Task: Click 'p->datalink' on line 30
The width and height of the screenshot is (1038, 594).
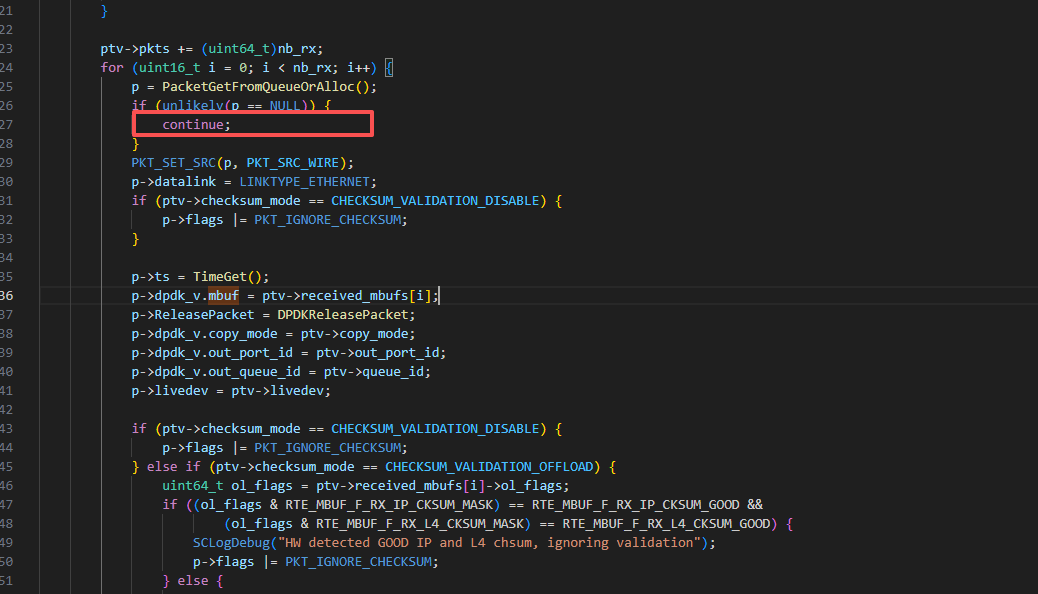Action: 173,181
